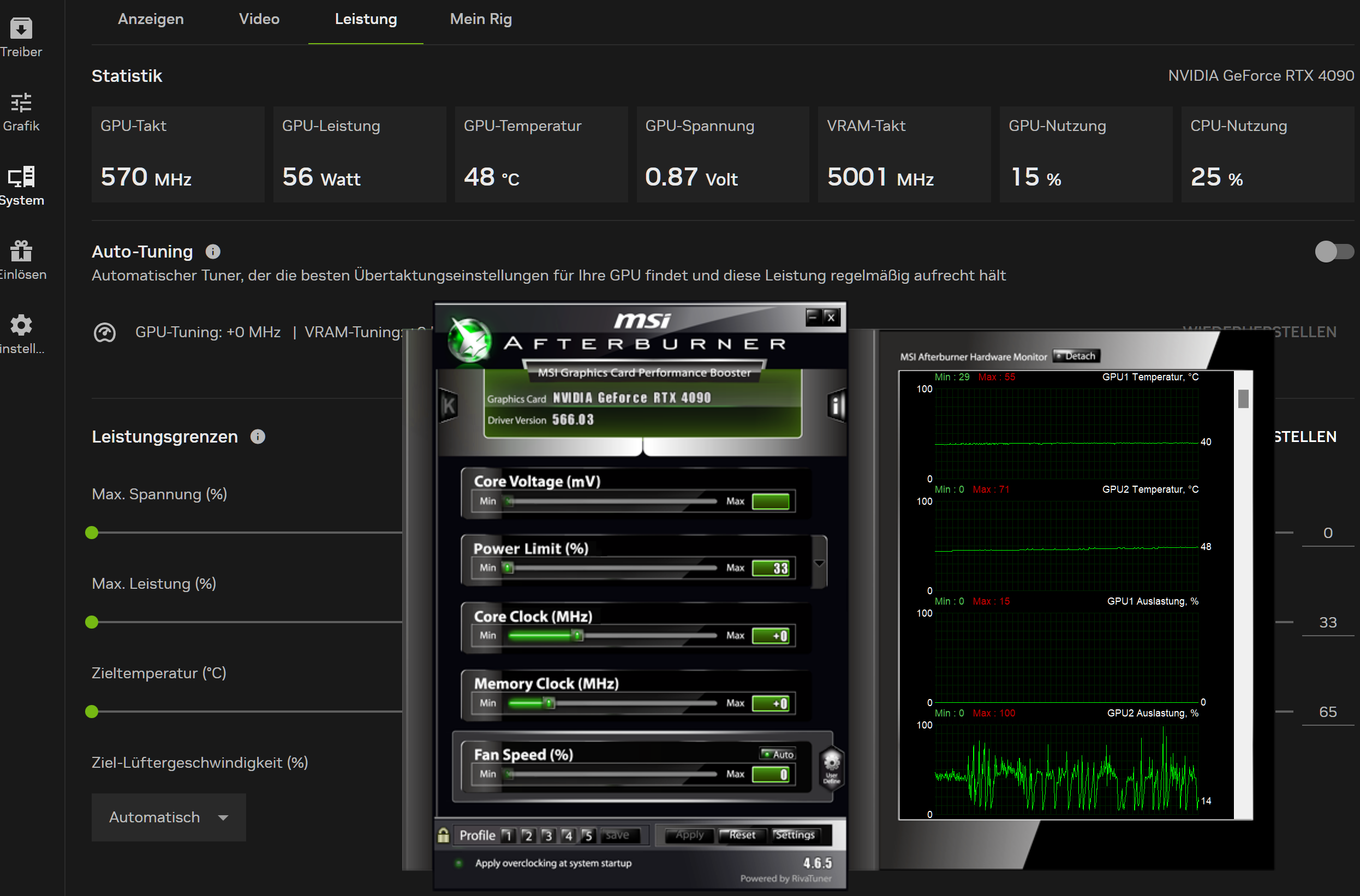The width and height of the screenshot is (1360, 896).
Task: Click the GPU-Temperatur statistic card
Action: (541, 154)
